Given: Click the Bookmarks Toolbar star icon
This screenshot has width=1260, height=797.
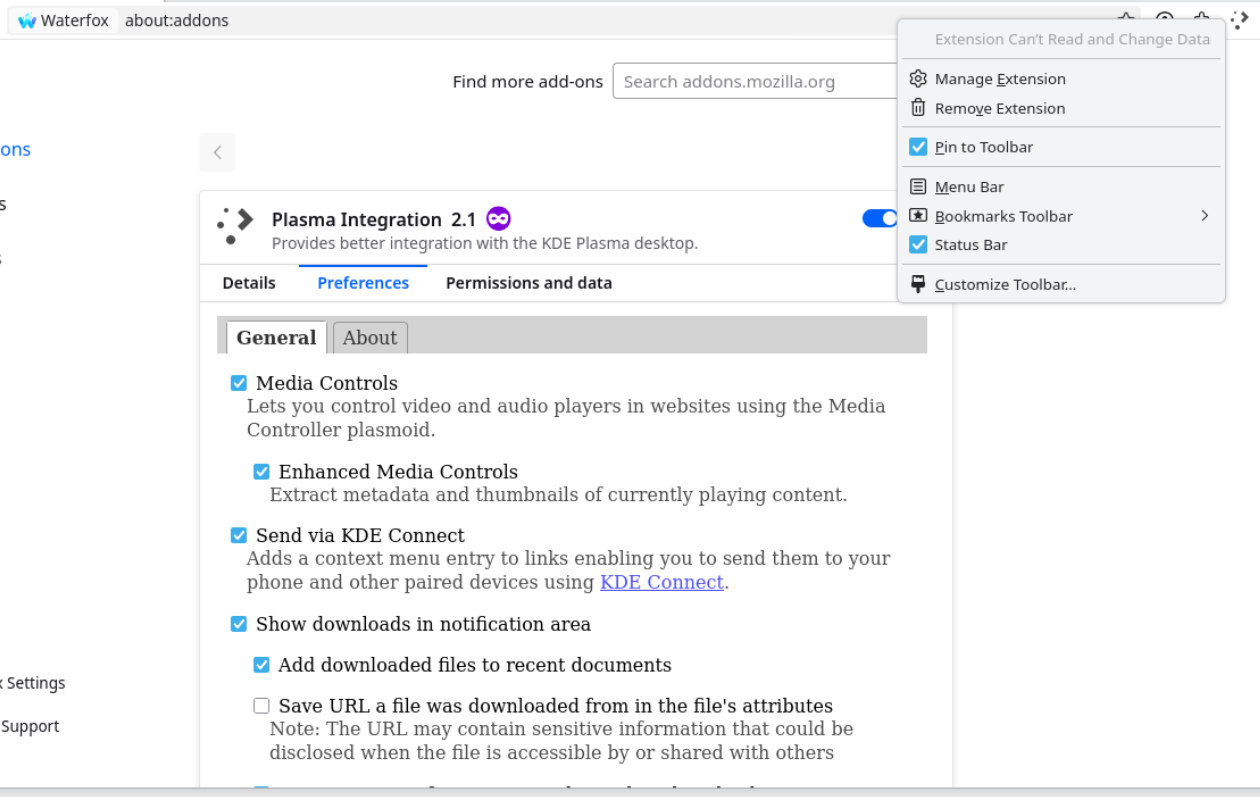Looking at the screenshot, I should [x=918, y=215].
